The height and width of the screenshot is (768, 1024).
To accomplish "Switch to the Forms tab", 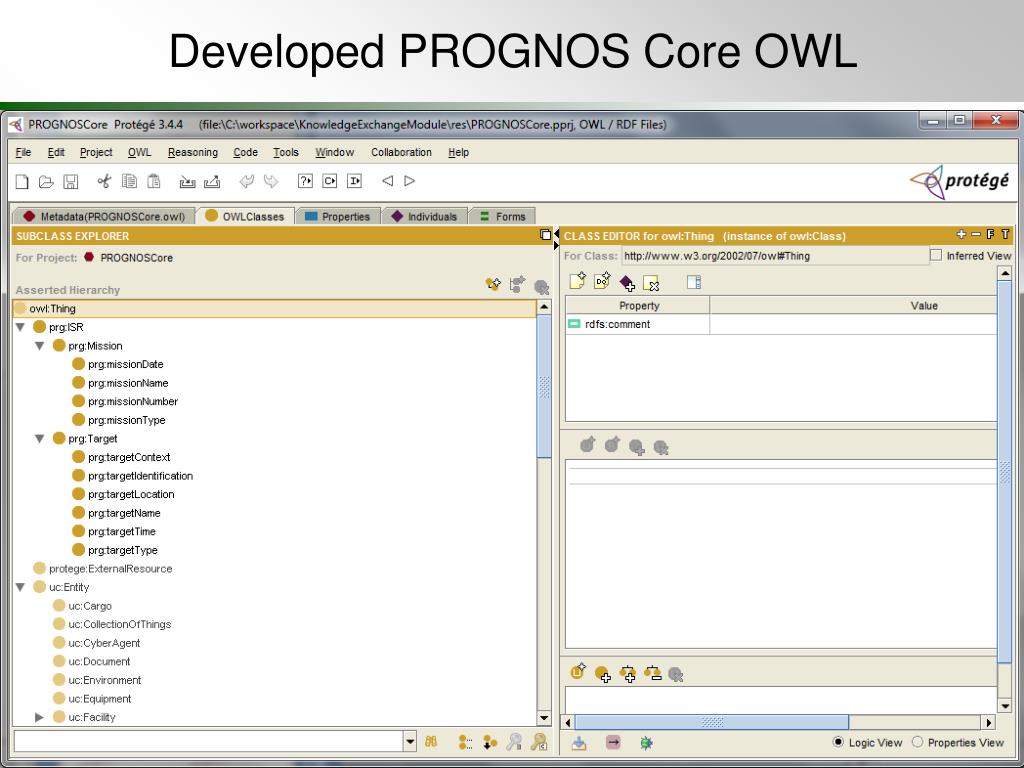I will point(502,216).
